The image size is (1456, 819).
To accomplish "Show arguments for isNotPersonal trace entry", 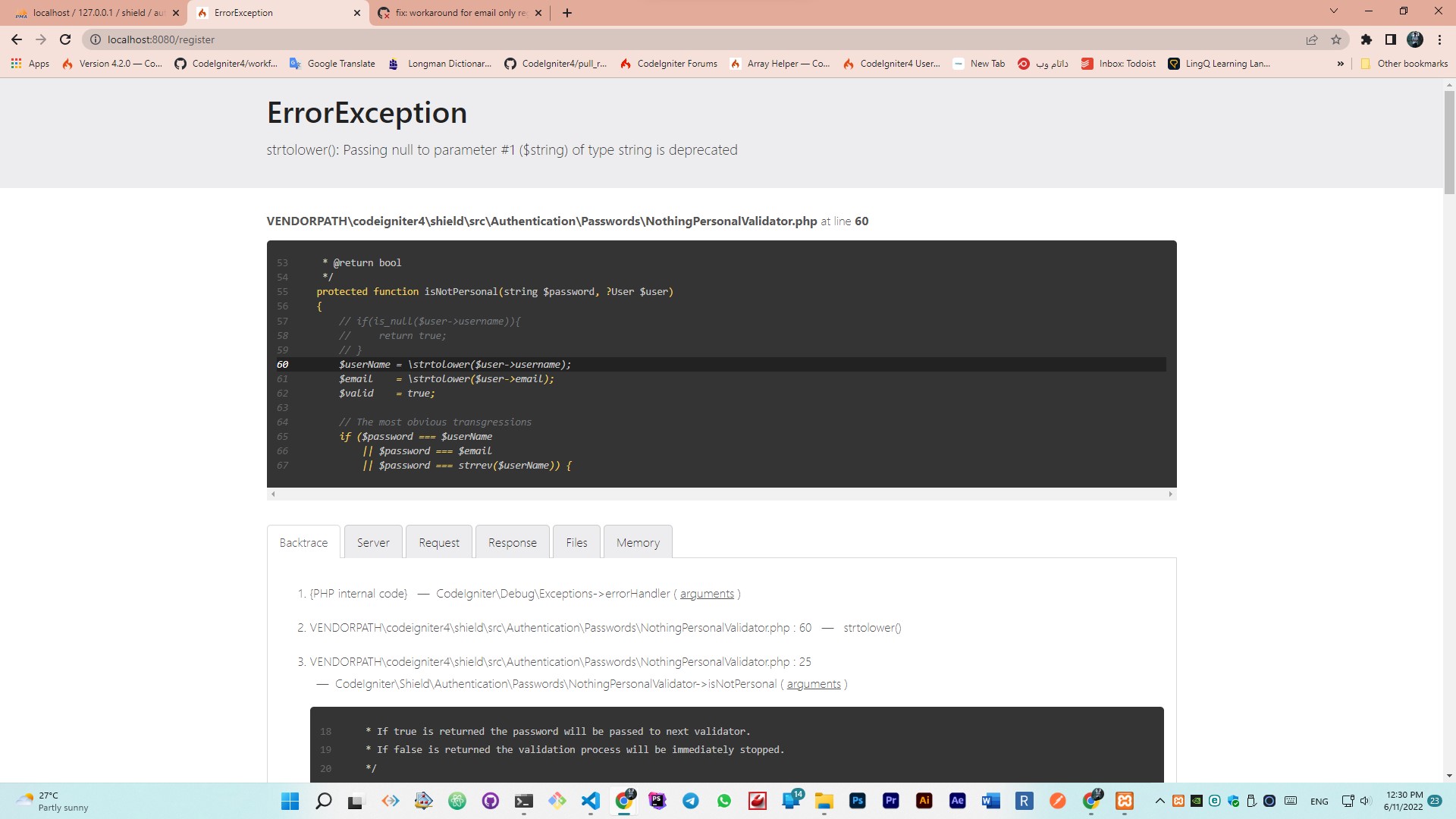I will pos(814,684).
